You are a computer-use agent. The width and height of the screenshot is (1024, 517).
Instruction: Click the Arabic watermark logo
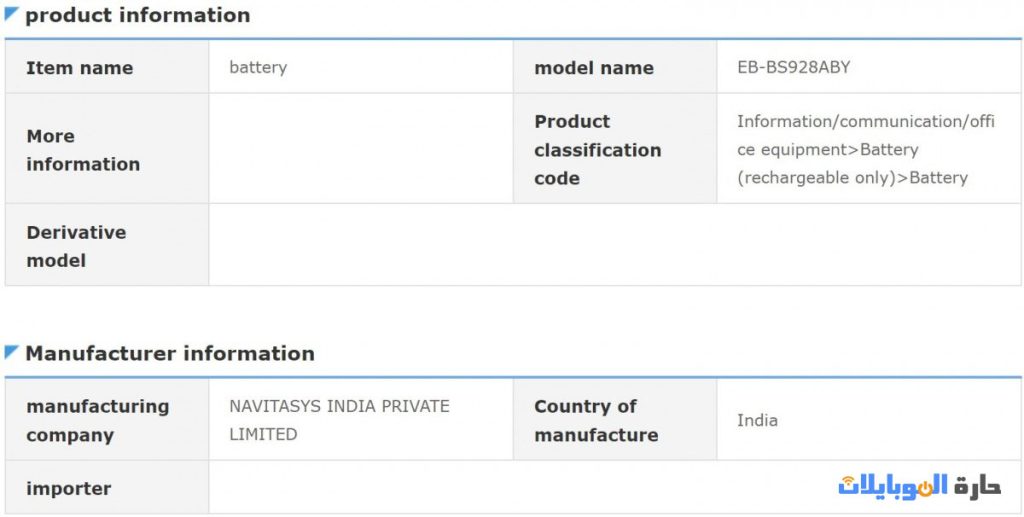919,487
